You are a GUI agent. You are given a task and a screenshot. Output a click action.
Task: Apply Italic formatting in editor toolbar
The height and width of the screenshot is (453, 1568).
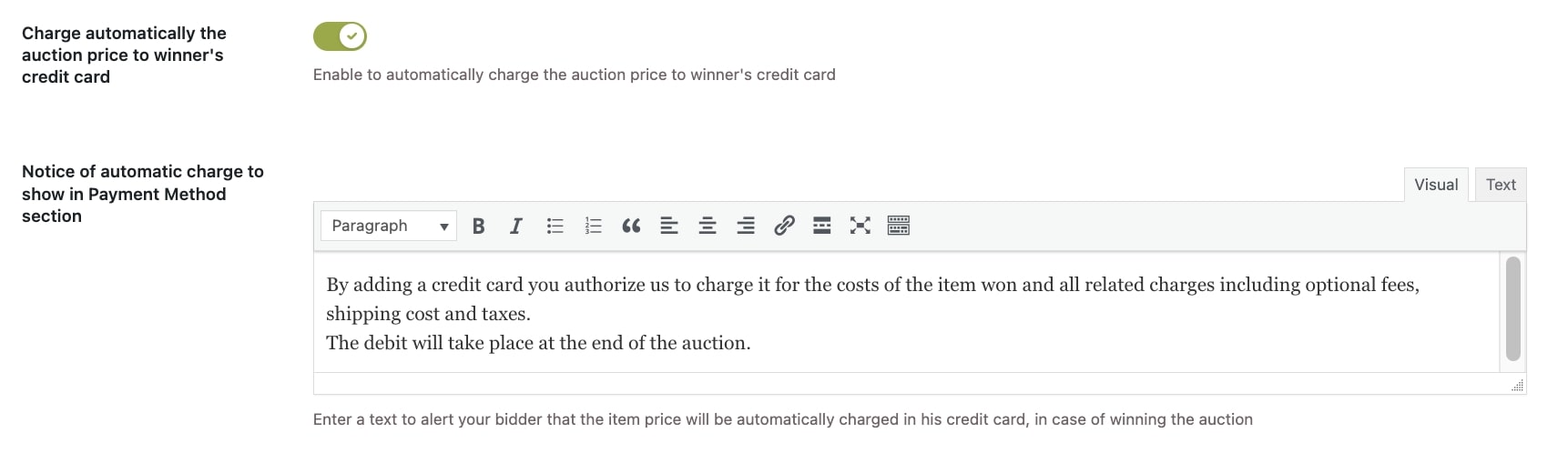click(x=516, y=226)
